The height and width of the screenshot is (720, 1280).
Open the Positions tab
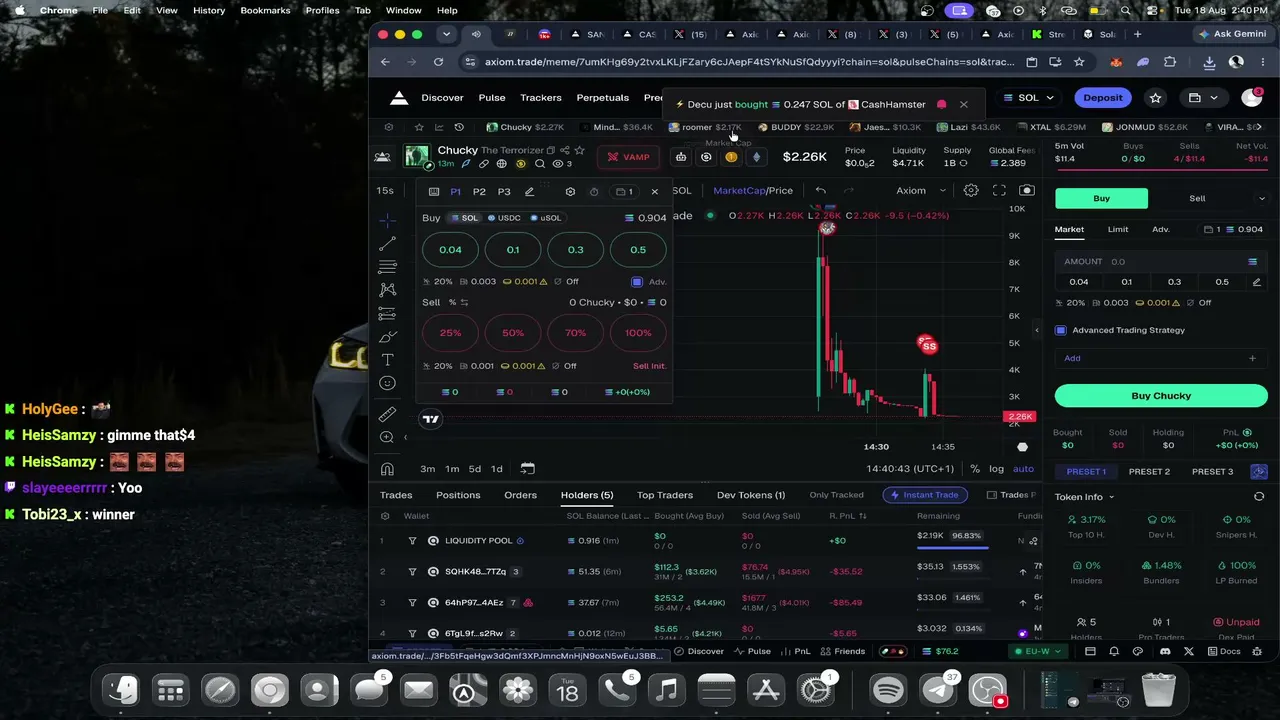coord(458,495)
